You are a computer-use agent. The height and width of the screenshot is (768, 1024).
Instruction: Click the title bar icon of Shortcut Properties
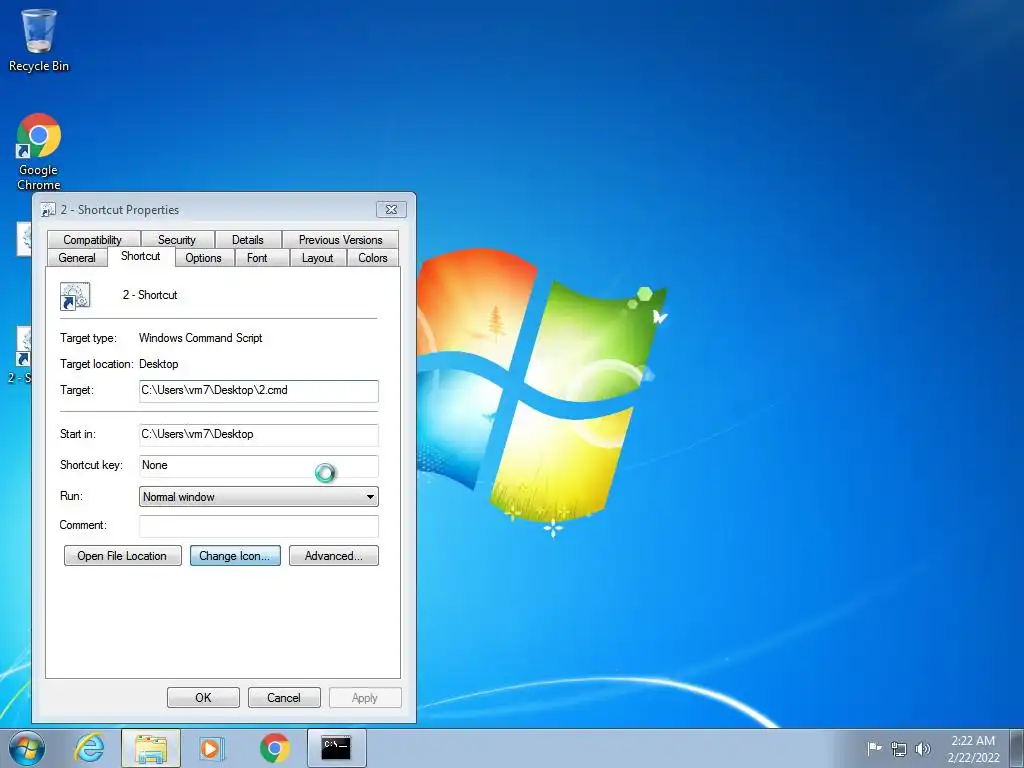click(48, 210)
